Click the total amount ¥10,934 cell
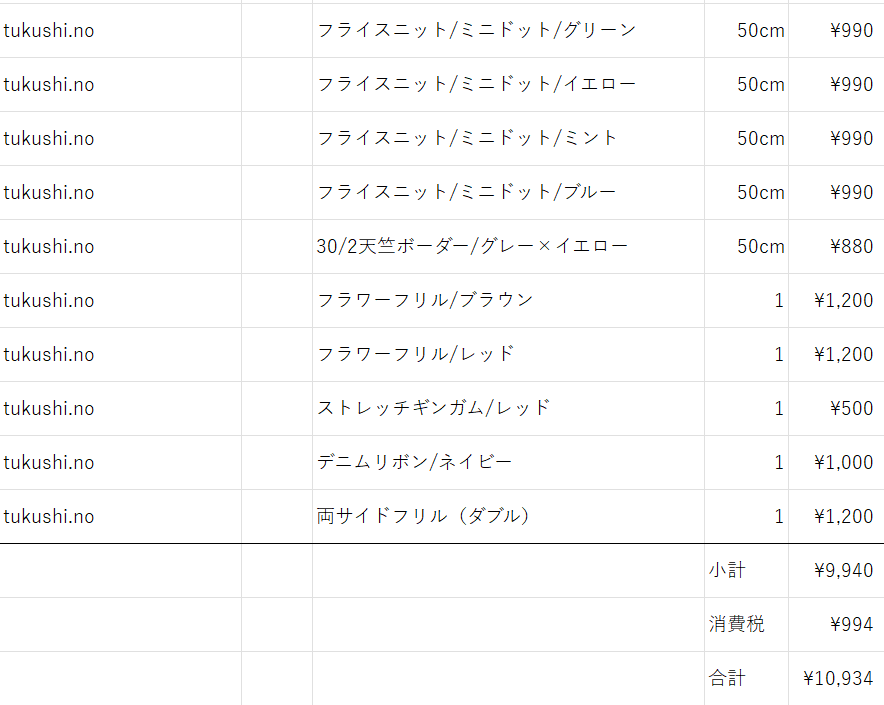 pyautogui.click(x=836, y=678)
